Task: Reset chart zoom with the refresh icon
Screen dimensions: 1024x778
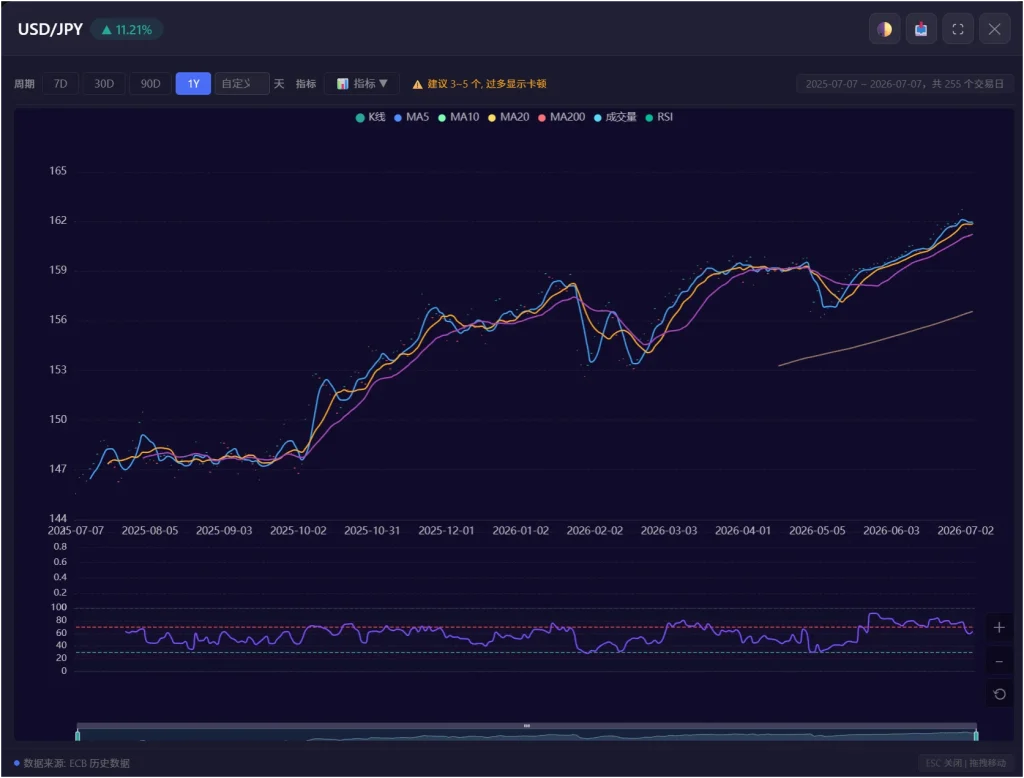Action: [x=999, y=694]
